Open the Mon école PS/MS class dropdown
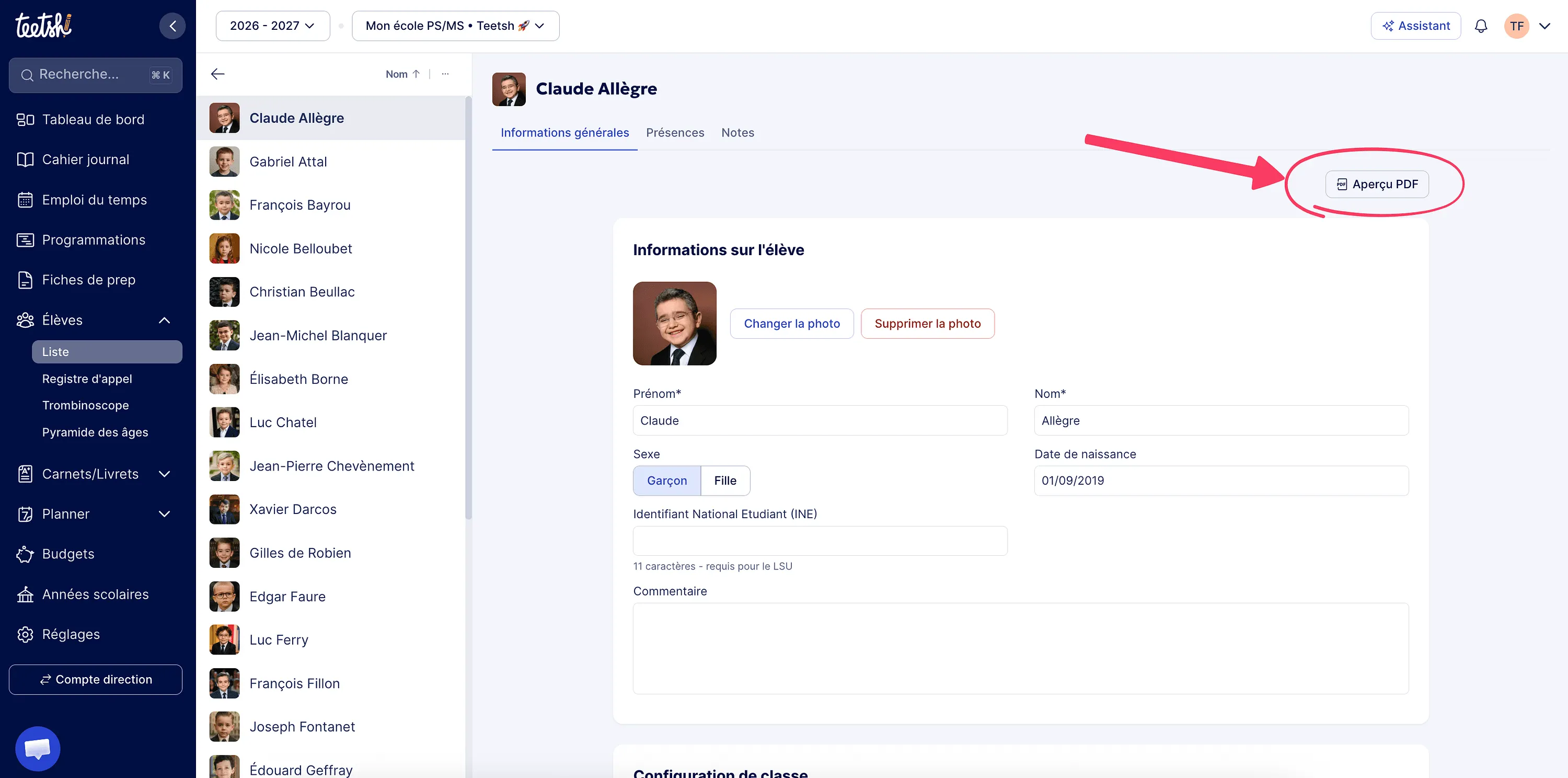The height and width of the screenshot is (778, 1568). coord(455,26)
